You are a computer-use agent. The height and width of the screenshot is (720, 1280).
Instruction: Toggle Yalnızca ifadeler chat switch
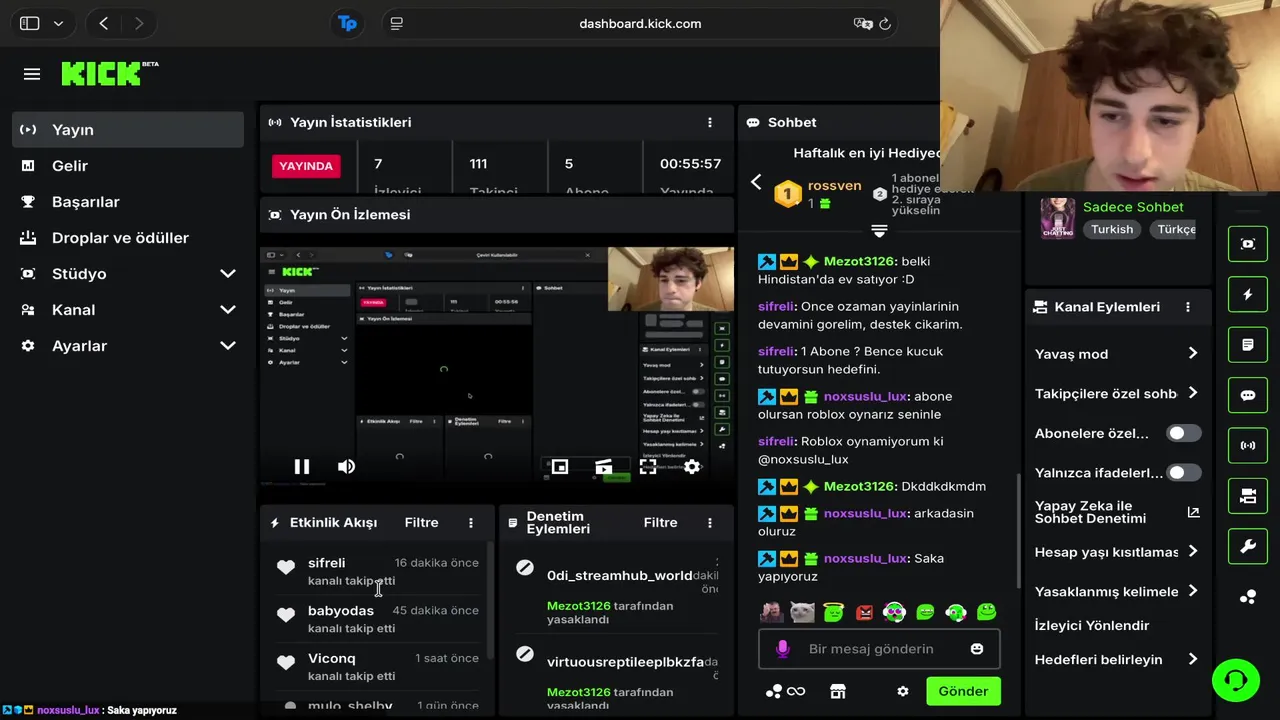[1184, 472]
